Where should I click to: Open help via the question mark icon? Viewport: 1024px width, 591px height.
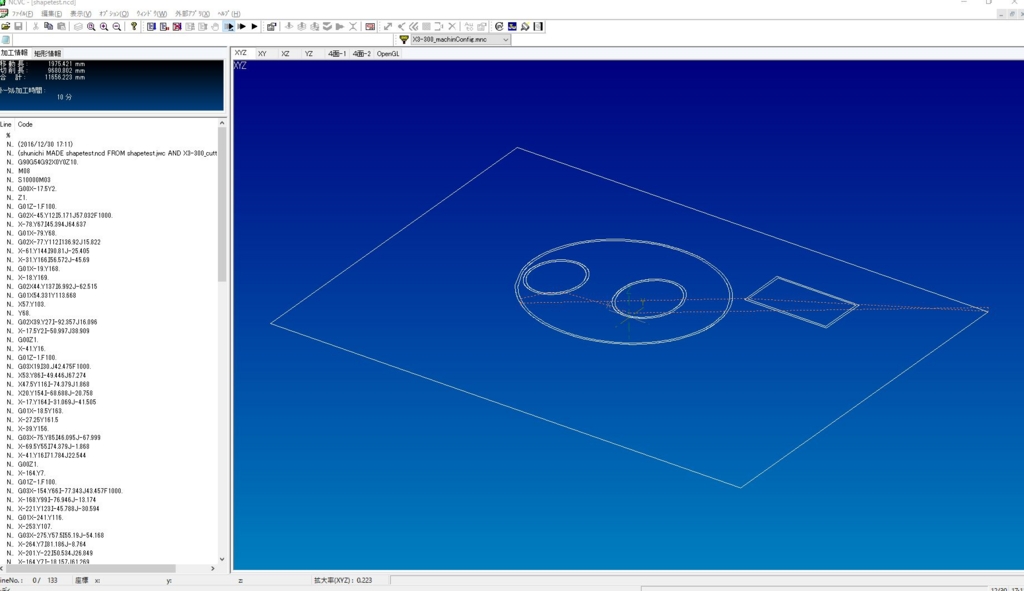tap(134, 26)
